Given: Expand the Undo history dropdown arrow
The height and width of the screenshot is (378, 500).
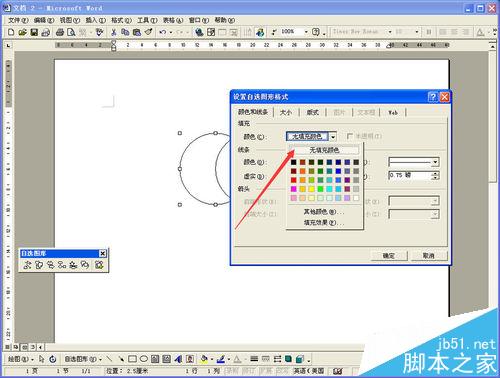Looking at the screenshot, I should tap(171, 32).
